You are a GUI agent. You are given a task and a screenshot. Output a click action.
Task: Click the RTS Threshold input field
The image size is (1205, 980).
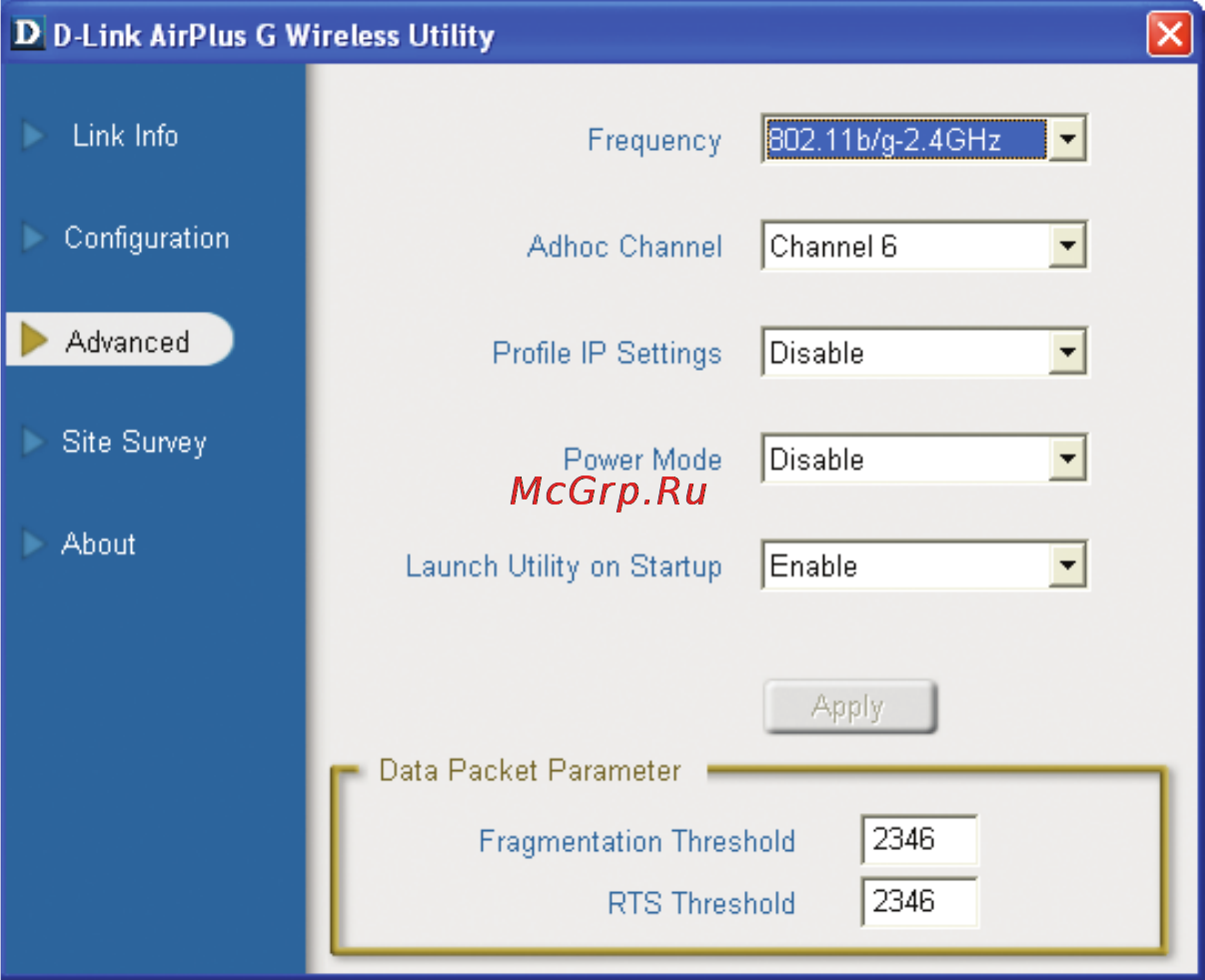[x=919, y=902]
